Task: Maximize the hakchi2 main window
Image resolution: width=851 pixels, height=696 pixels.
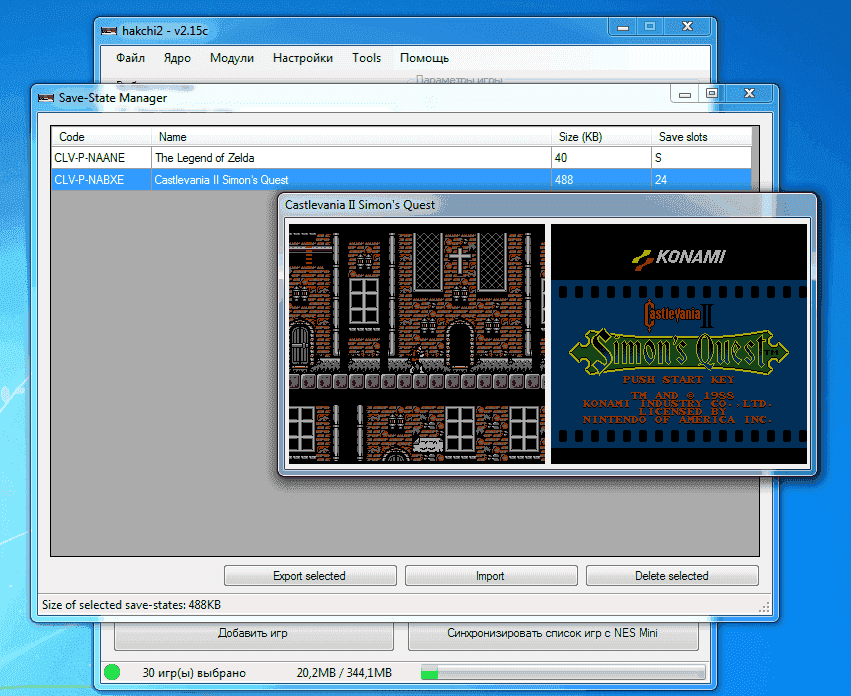Action: (x=650, y=26)
